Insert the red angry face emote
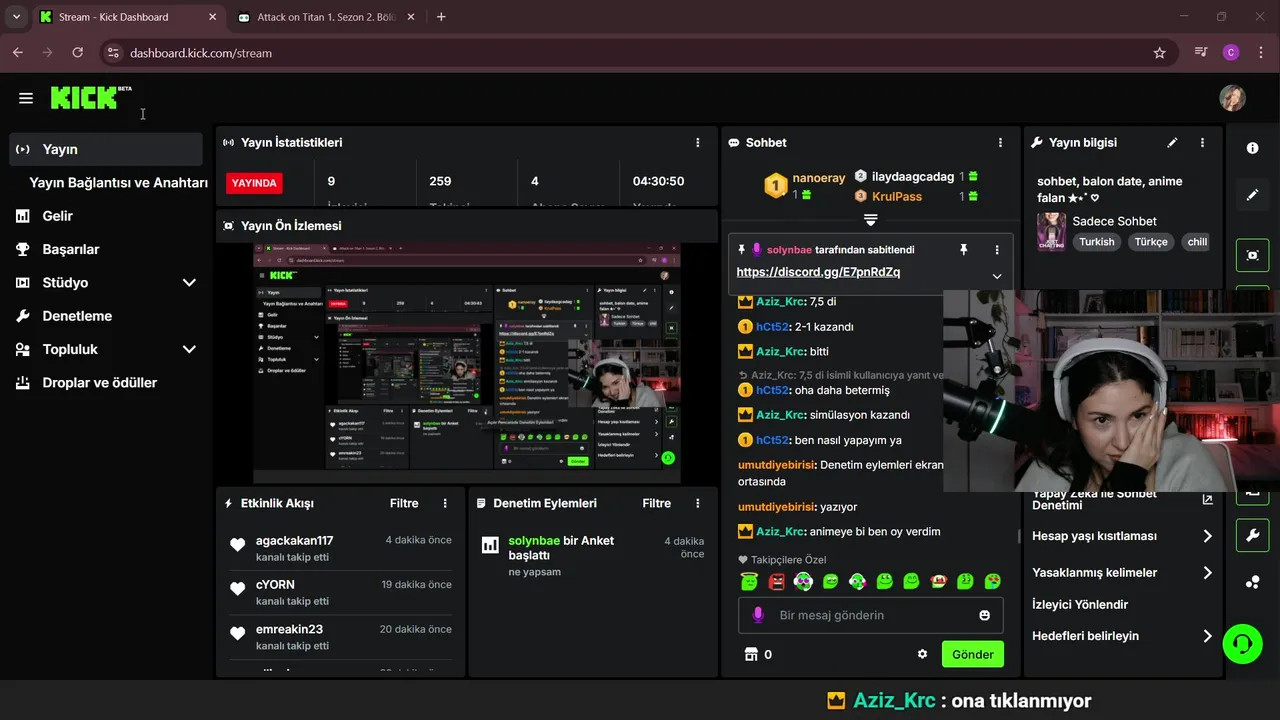The height and width of the screenshot is (720, 1280). click(776, 581)
